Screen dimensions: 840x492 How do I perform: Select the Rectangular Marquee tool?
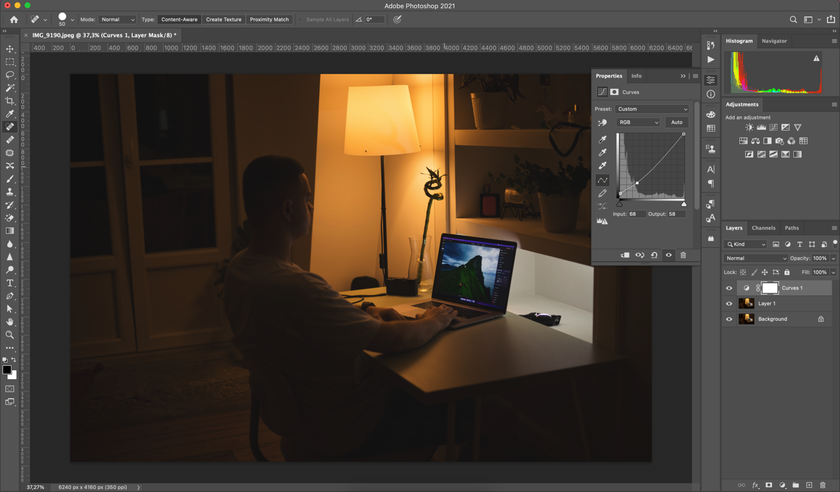(x=10, y=62)
